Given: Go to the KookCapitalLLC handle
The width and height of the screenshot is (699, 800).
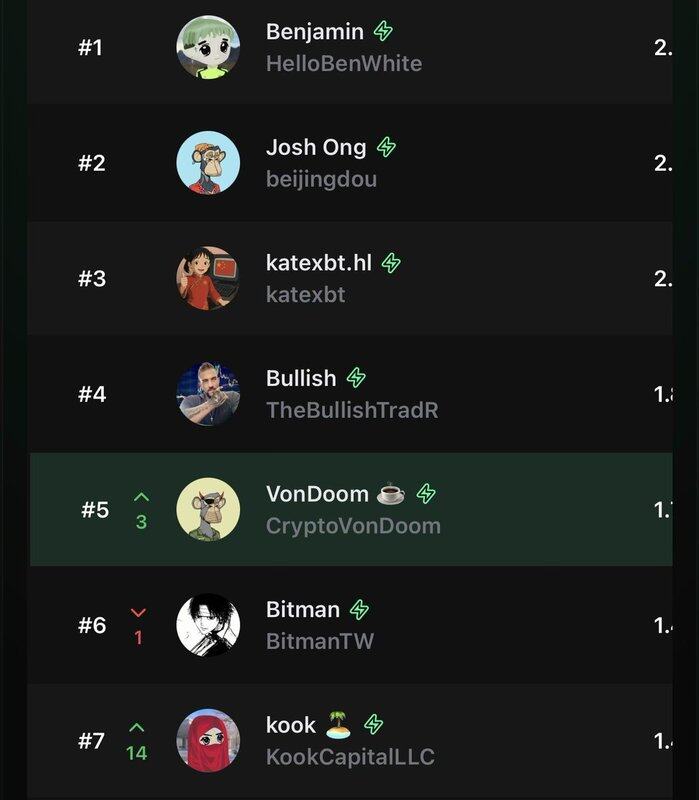Looking at the screenshot, I should (x=350, y=757).
